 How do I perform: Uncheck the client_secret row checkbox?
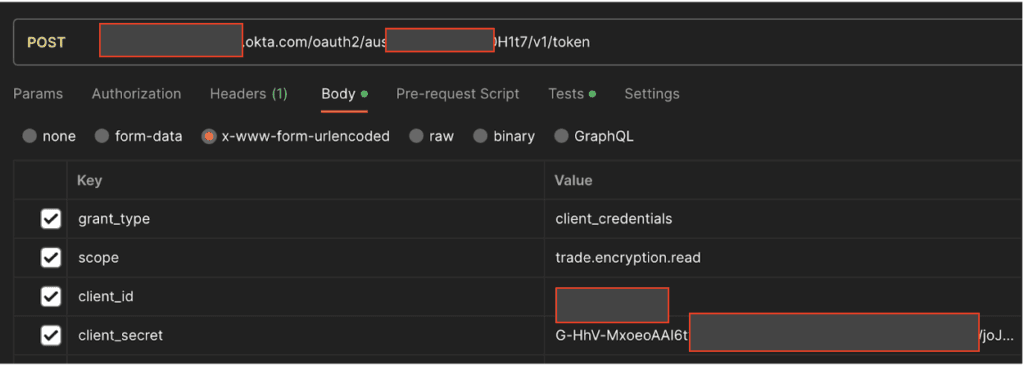click(x=51, y=336)
